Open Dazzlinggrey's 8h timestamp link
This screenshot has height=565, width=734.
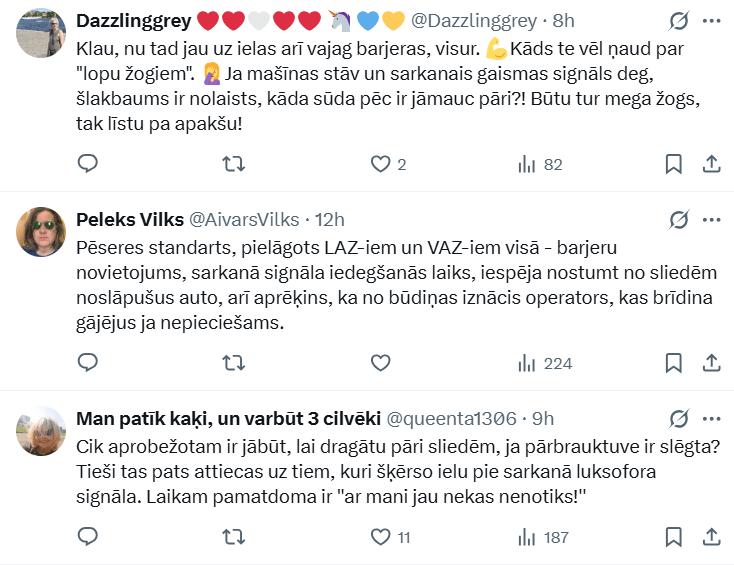click(x=564, y=20)
